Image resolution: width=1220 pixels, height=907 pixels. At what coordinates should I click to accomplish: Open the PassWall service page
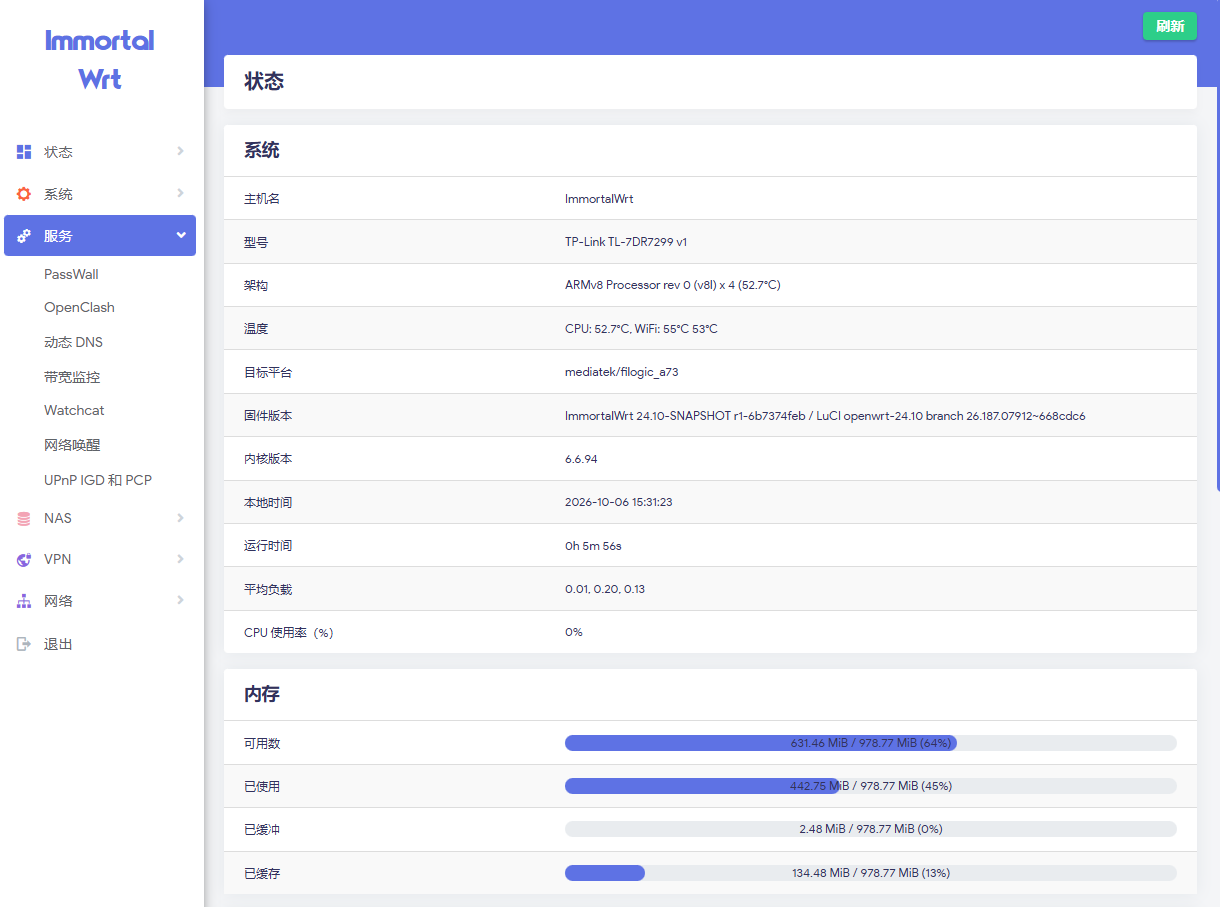pyautogui.click(x=71, y=274)
